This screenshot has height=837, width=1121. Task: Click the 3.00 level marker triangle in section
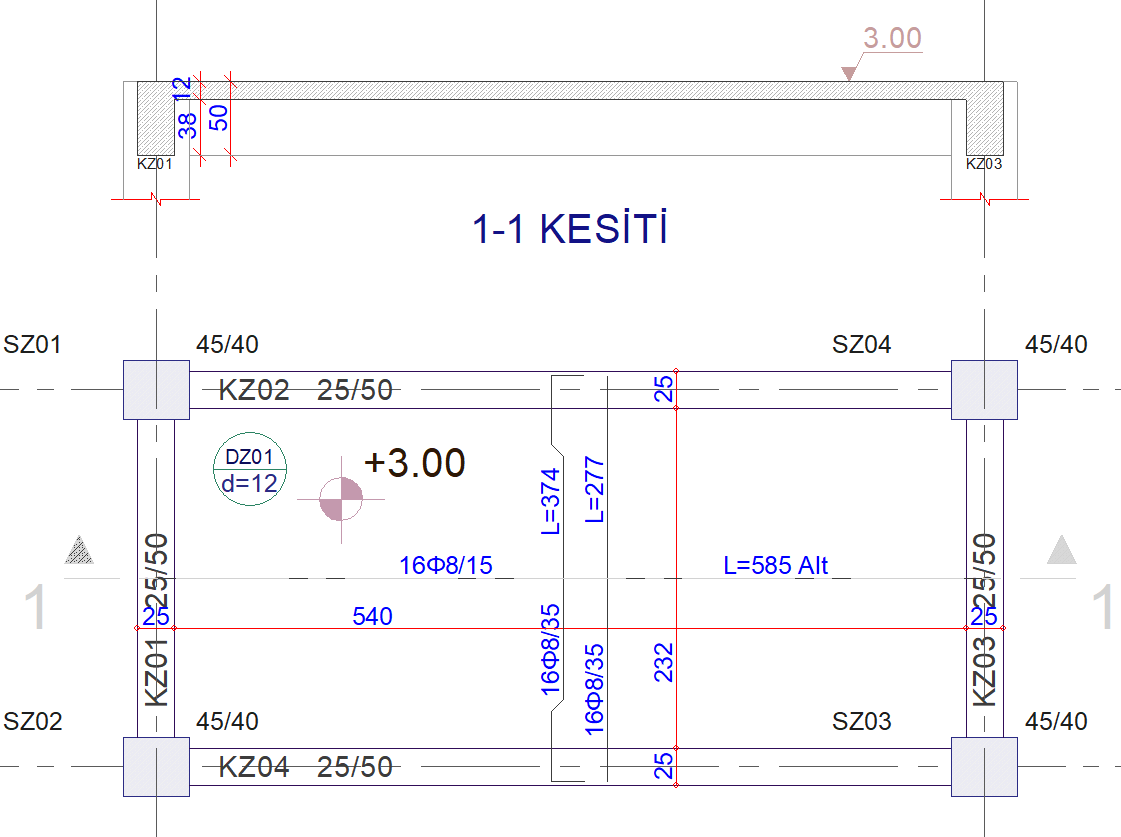(850, 73)
